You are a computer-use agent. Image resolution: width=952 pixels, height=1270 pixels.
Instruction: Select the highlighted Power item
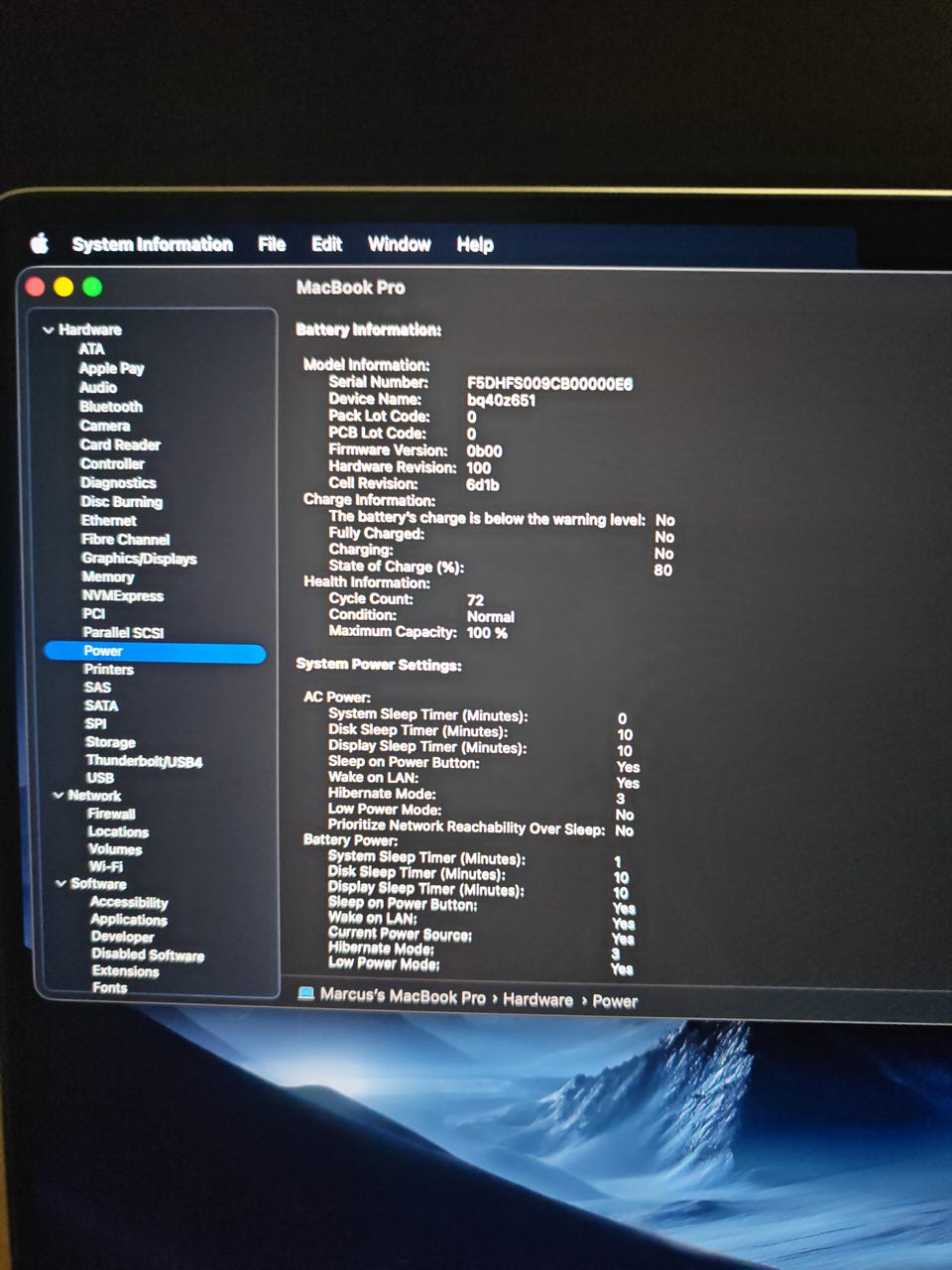coord(155,652)
